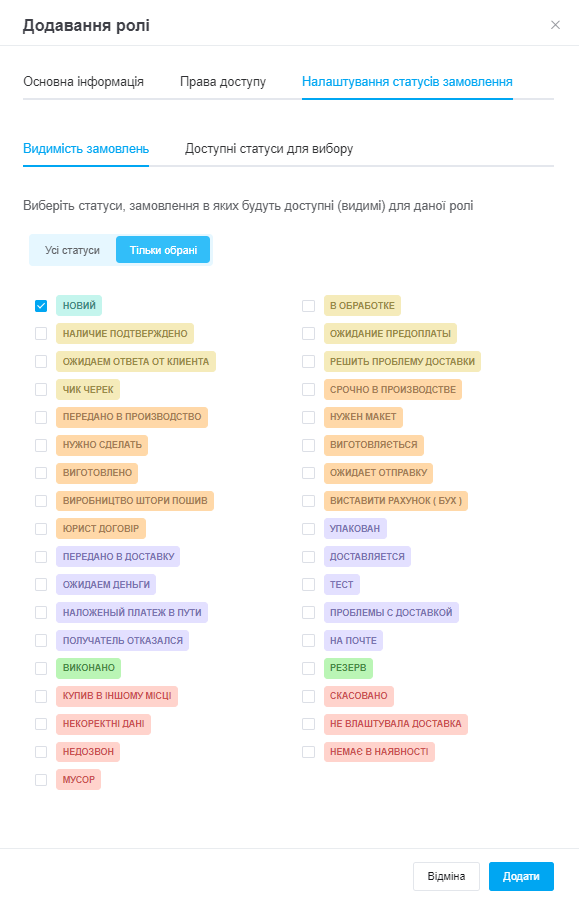Tick the ВИКОНАНО status checkbox
This screenshot has width=579, height=903.
coord(41,668)
